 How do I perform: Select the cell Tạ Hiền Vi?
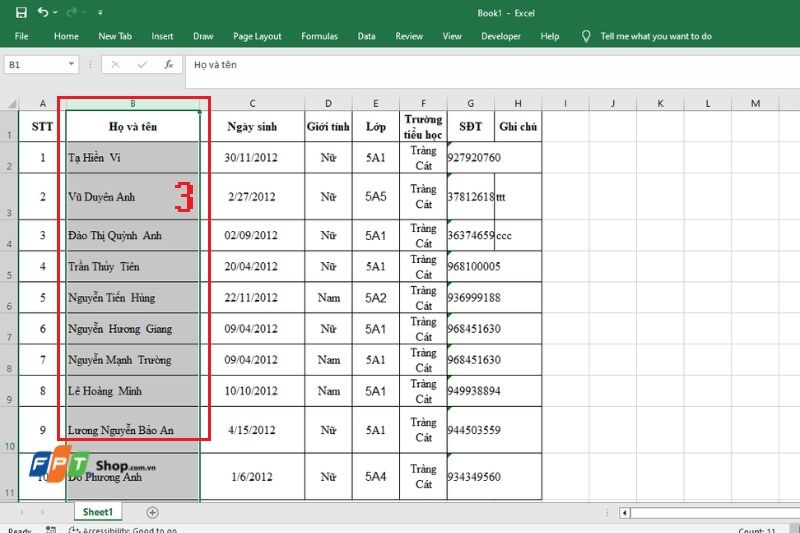[133, 158]
